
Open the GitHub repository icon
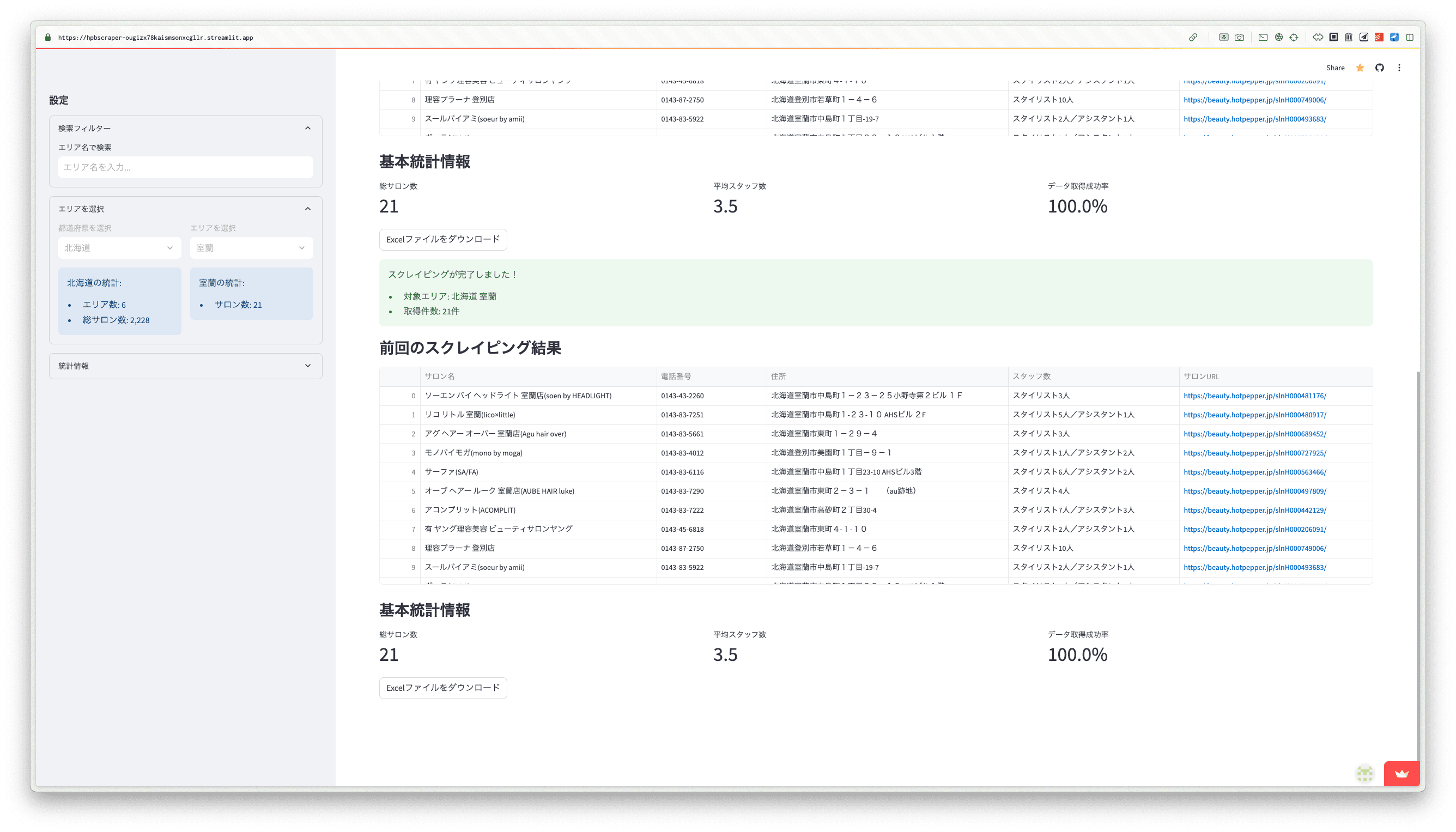point(1379,68)
